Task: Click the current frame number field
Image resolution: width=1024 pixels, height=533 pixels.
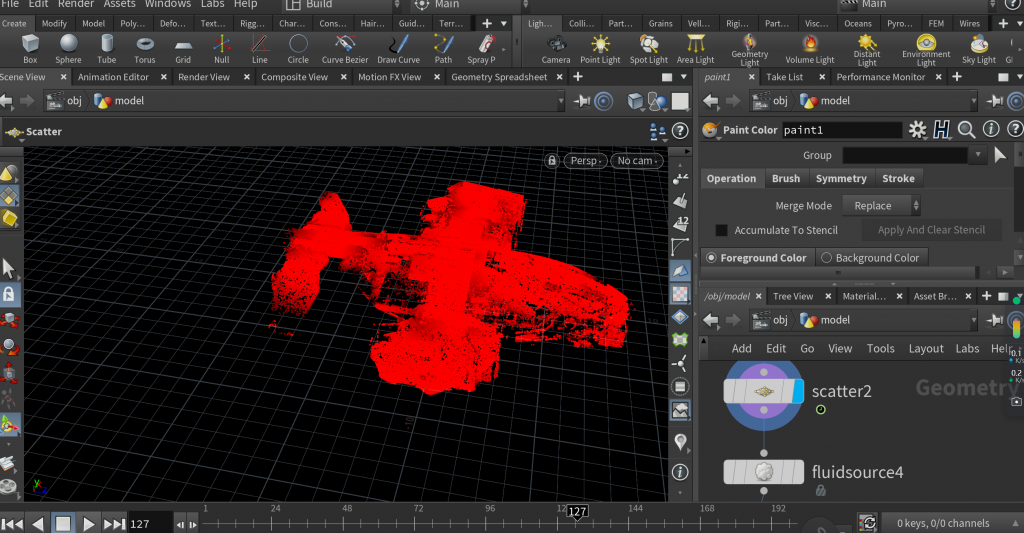Action: 150,524
